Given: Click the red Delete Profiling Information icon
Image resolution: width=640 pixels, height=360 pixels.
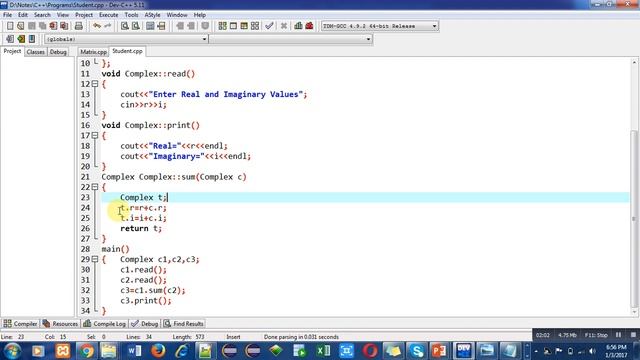Looking at the screenshot, I should pyautogui.click(x=309, y=26).
